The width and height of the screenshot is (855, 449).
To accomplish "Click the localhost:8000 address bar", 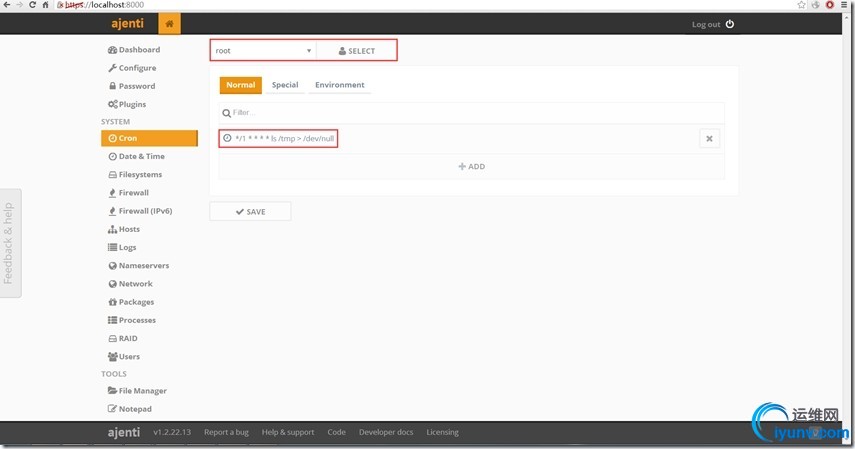I will [x=425, y=4].
